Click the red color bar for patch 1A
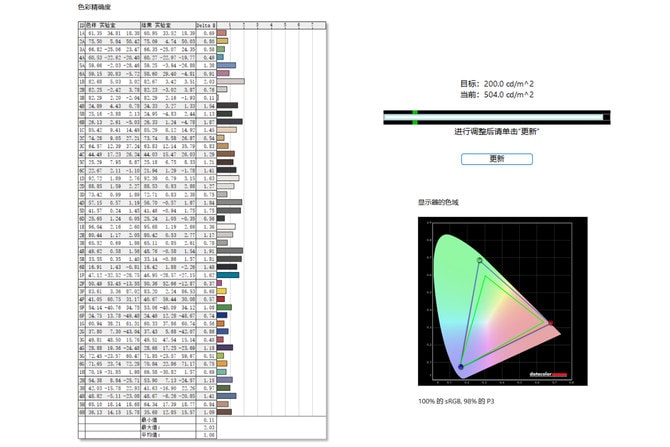The width and height of the screenshot is (670, 447). pos(222,32)
